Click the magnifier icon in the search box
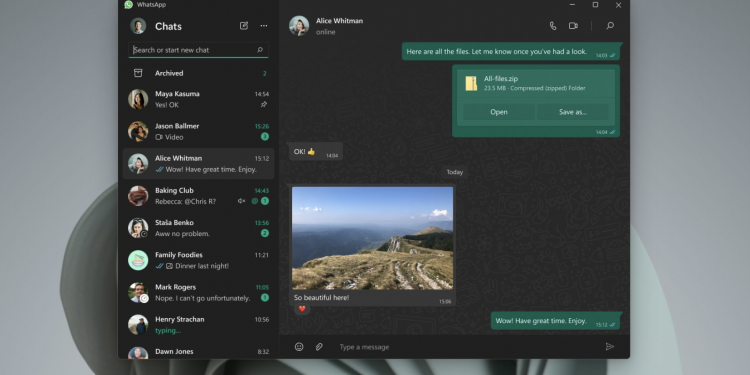The width and height of the screenshot is (750, 375). tap(260, 50)
